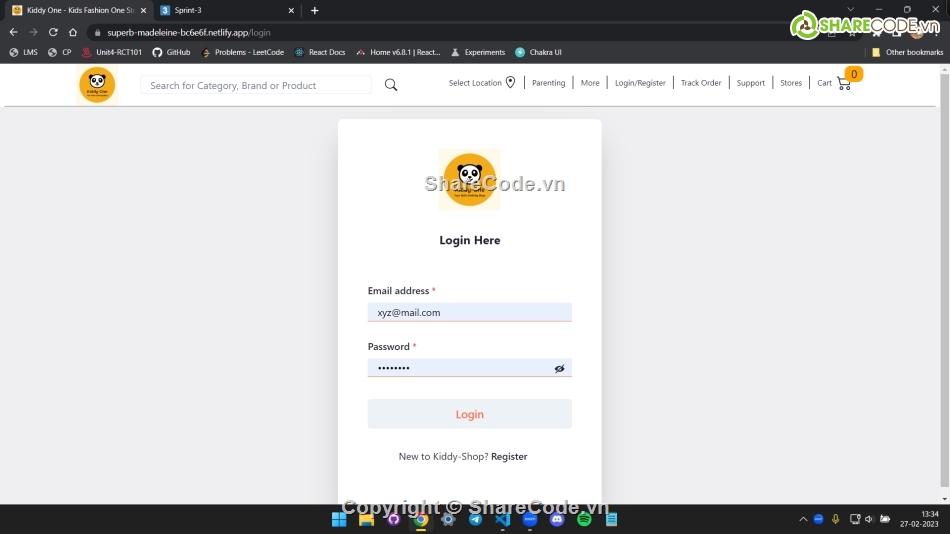Expand the system tray hidden icons chevron

[802, 519]
